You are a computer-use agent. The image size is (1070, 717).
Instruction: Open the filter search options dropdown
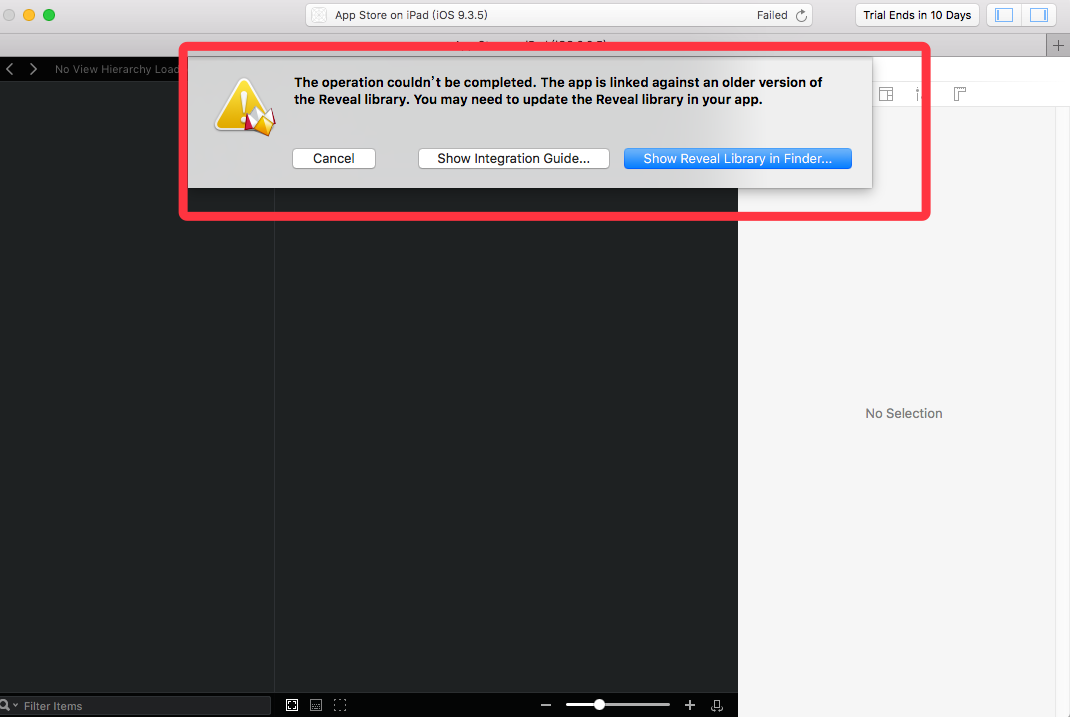(x=9, y=705)
